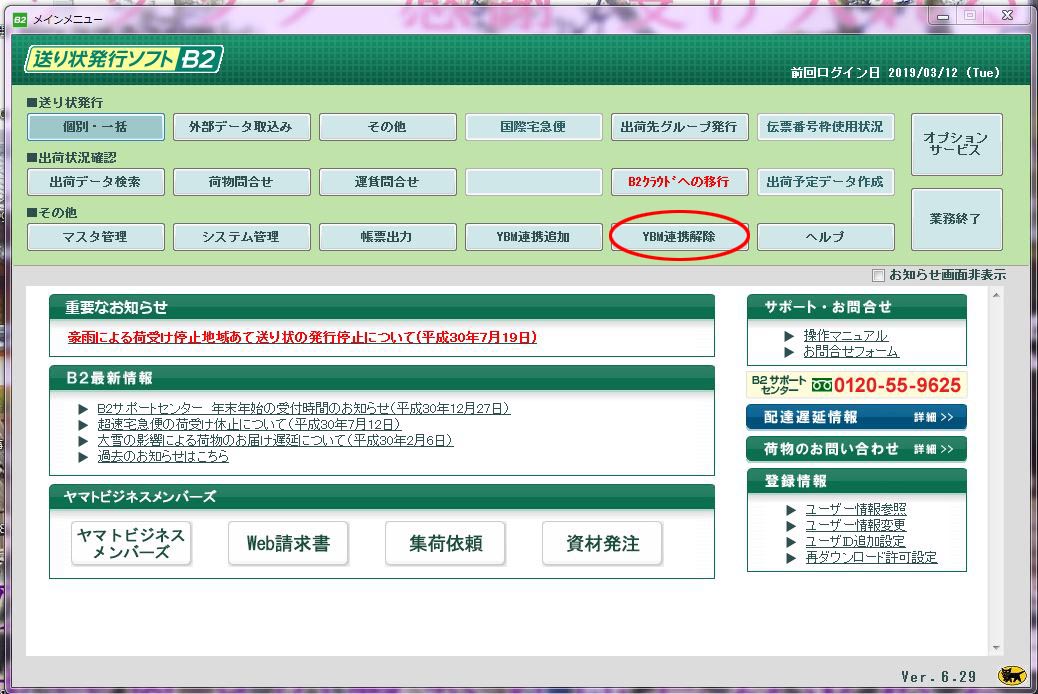Click the notice panel scrollbar down arrow
1038x694 pixels.
pyautogui.click(x=996, y=648)
